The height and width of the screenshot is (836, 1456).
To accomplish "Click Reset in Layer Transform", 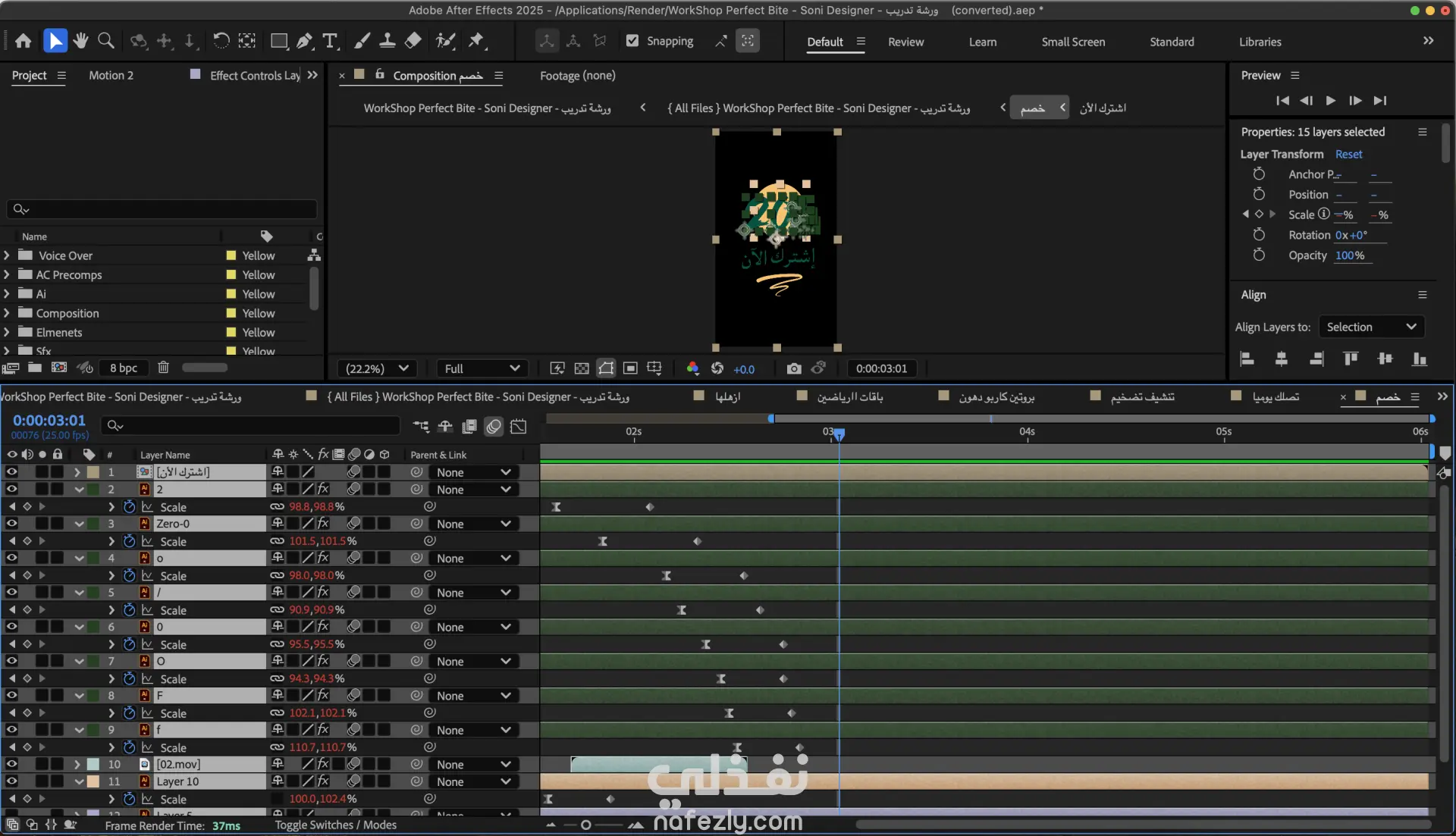I will [1348, 154].
